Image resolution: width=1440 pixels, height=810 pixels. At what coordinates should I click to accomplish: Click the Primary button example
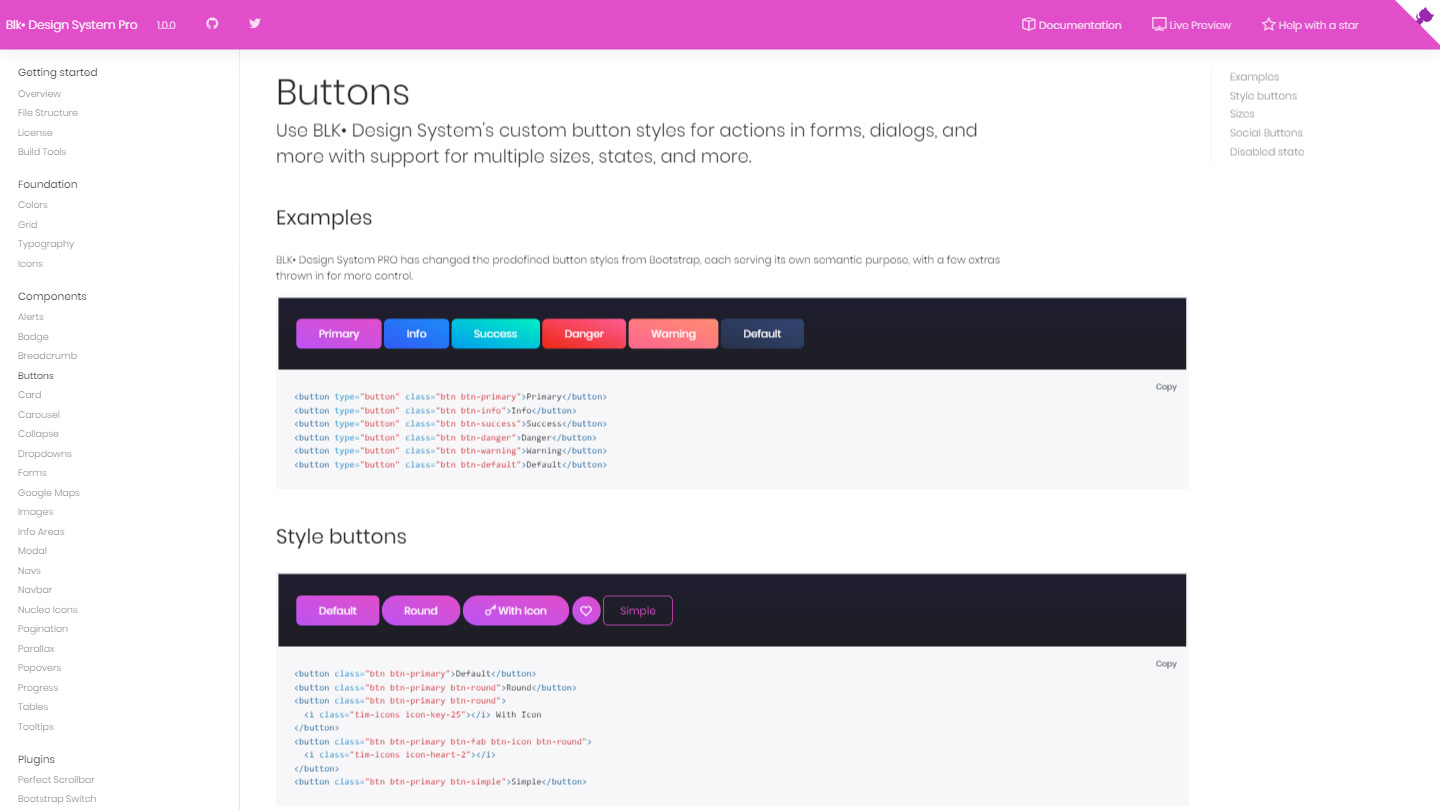pos(339,334)
